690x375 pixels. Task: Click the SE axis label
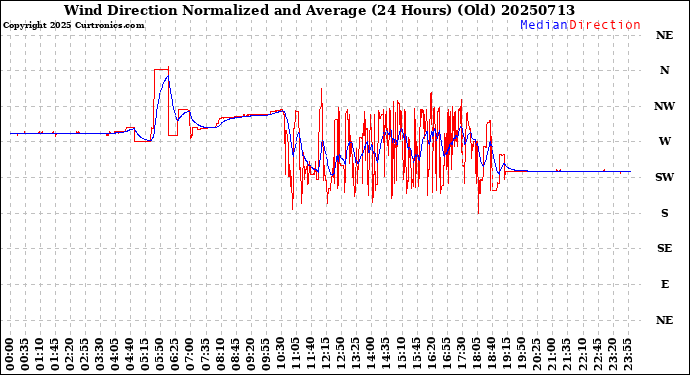664,249
